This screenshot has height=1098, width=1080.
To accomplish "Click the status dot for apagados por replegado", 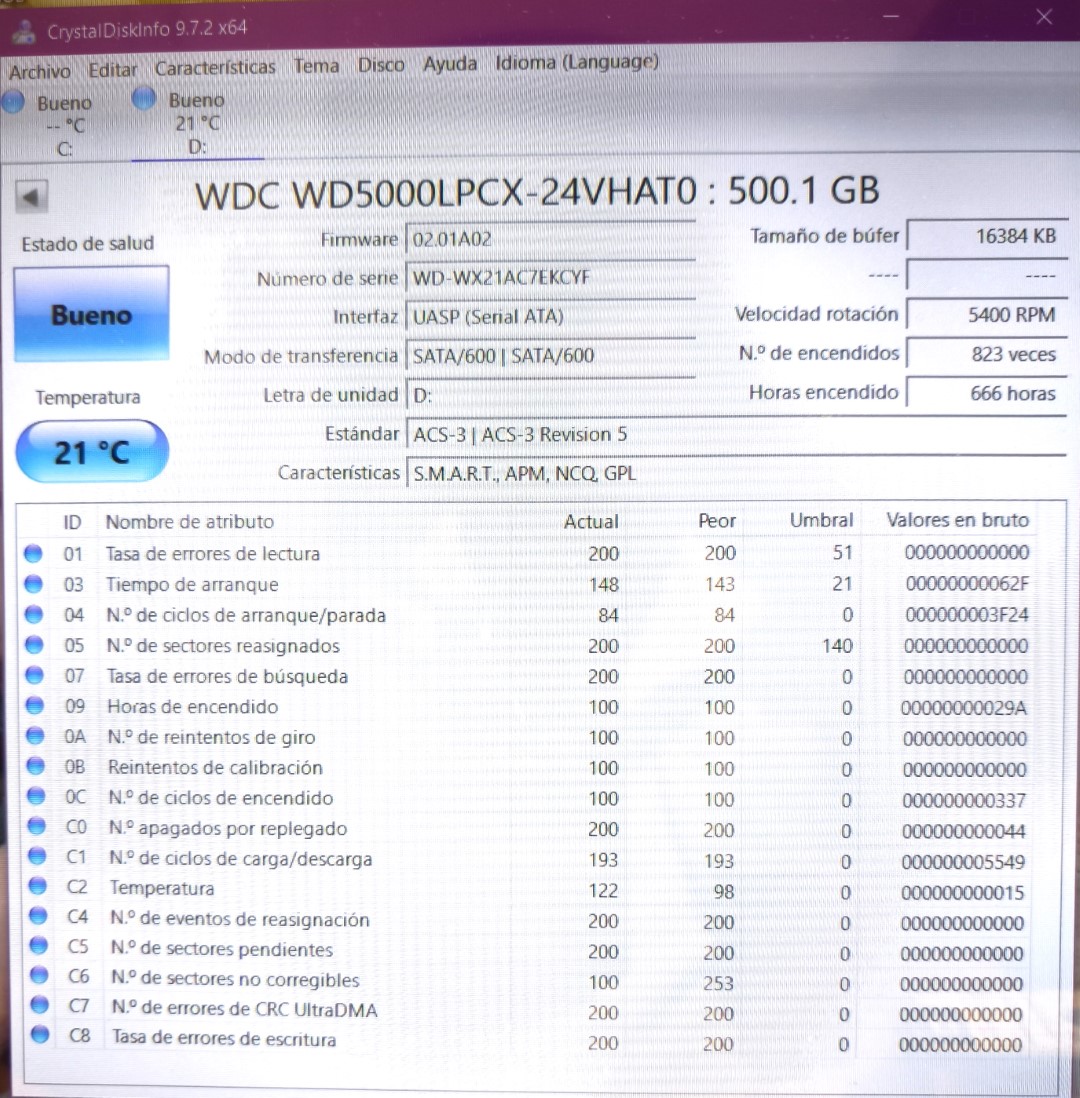I will pos(36,827).
